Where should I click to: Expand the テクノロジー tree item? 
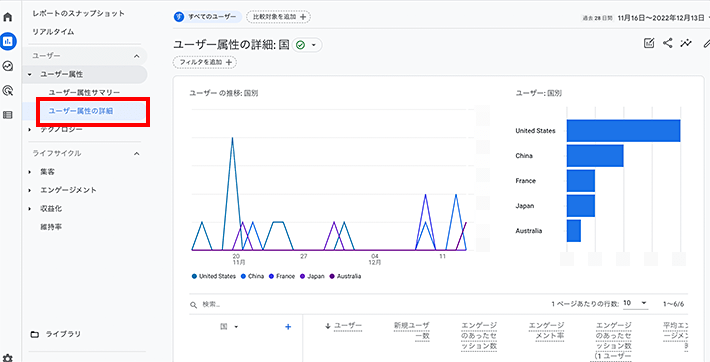pos(30,130)
